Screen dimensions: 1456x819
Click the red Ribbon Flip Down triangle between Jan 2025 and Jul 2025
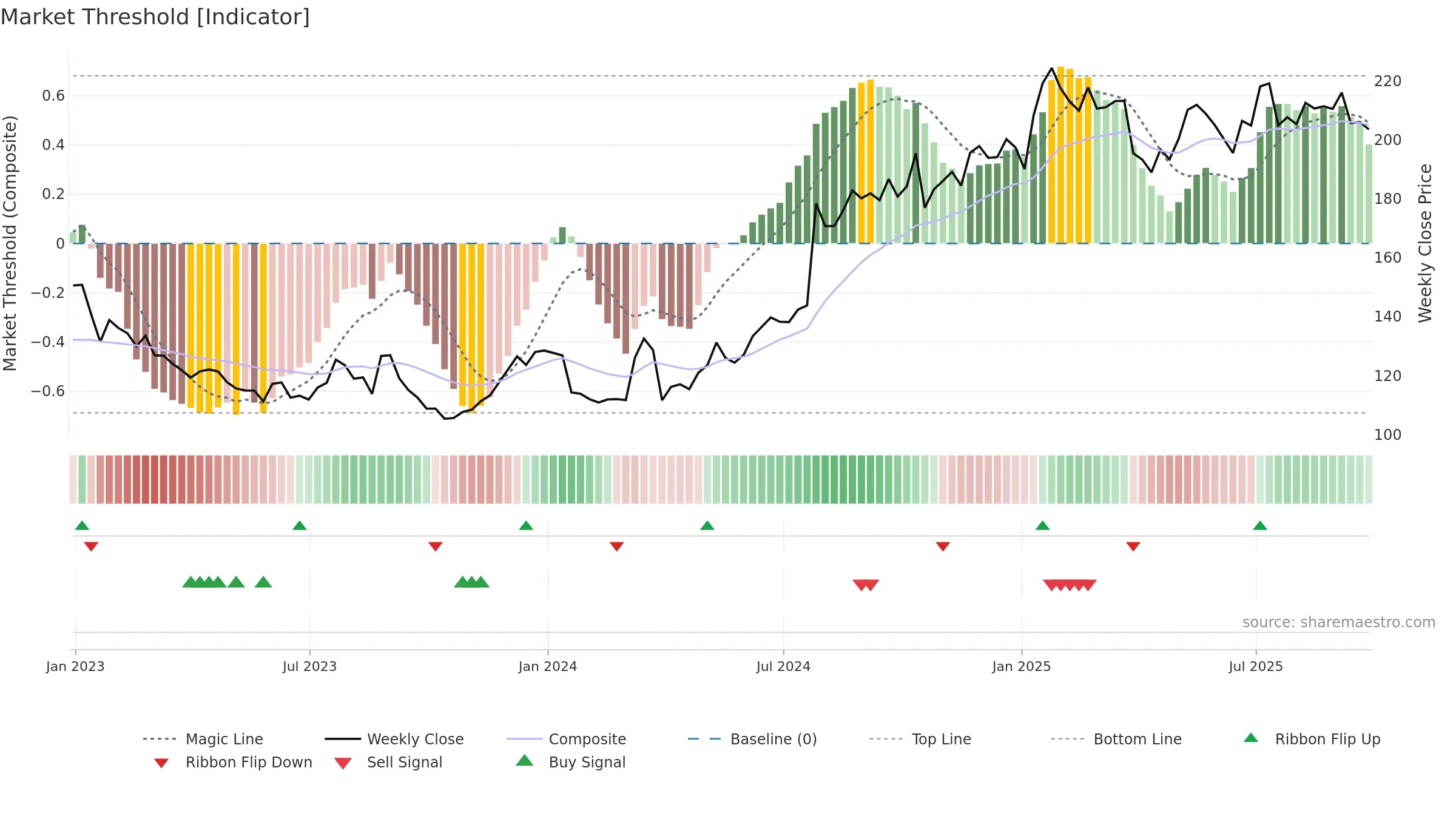pyautogui.click(x=1133, y=547)
